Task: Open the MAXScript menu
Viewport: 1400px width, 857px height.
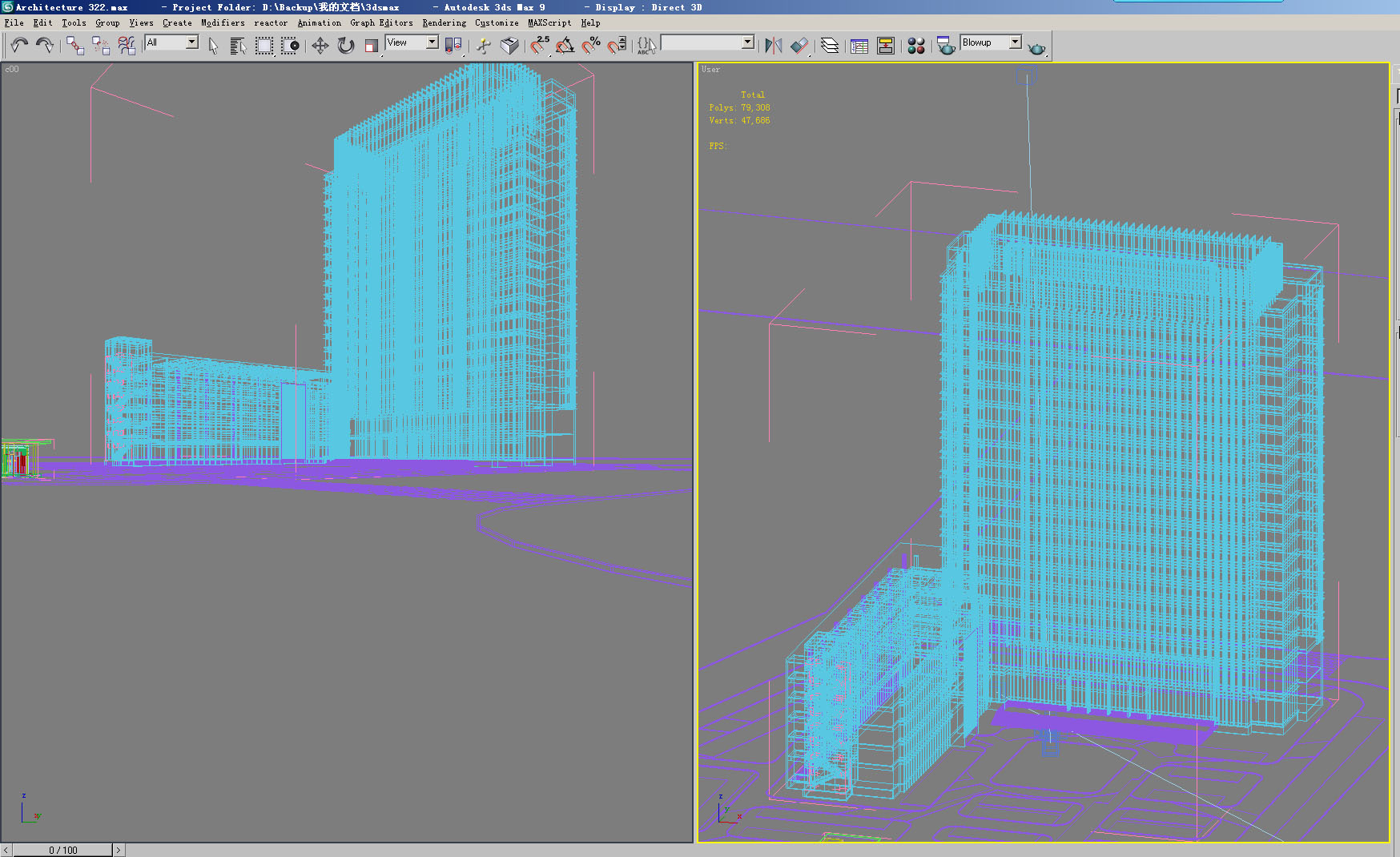Action: click(x=549, y=22)
